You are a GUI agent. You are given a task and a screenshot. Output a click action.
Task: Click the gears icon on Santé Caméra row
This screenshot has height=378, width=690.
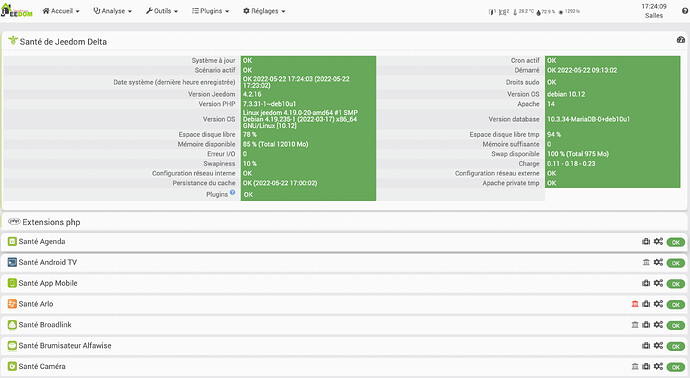pos(658,366)
